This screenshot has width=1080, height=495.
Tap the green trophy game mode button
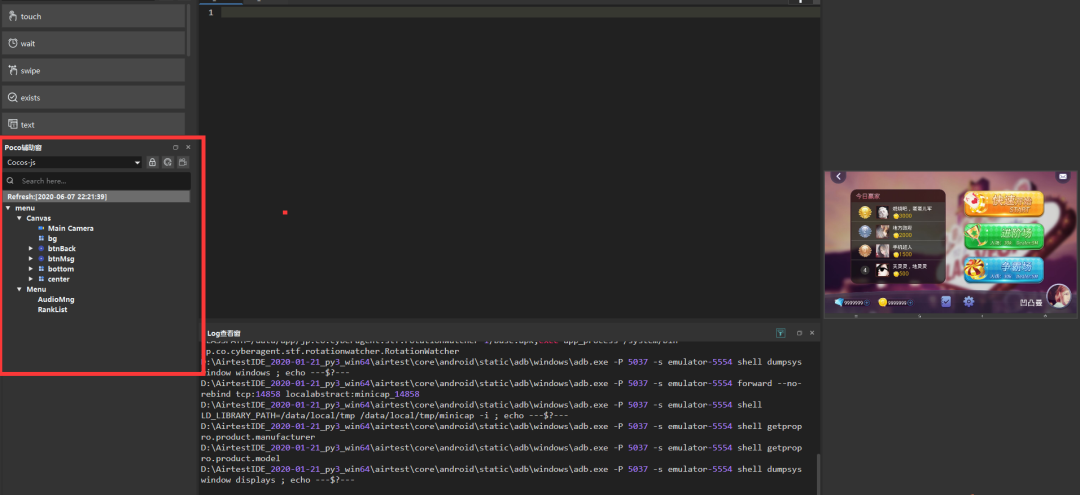click(1004, 236)
